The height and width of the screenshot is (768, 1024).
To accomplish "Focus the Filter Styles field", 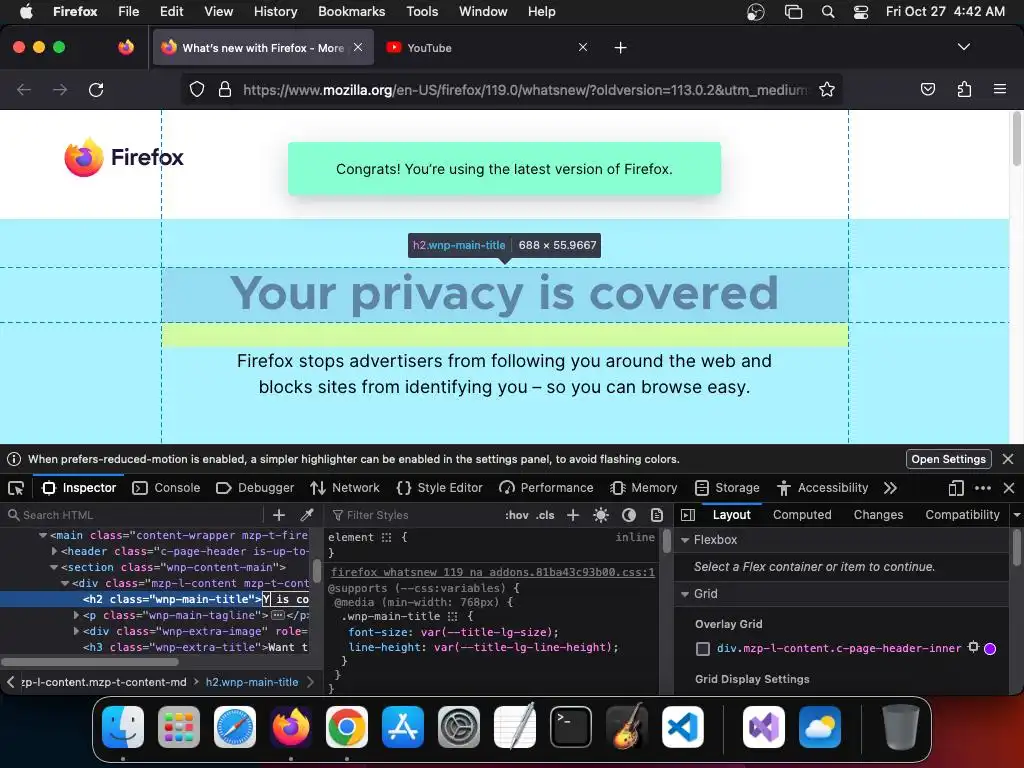I will pyautogui.click(x=415, y=515).
